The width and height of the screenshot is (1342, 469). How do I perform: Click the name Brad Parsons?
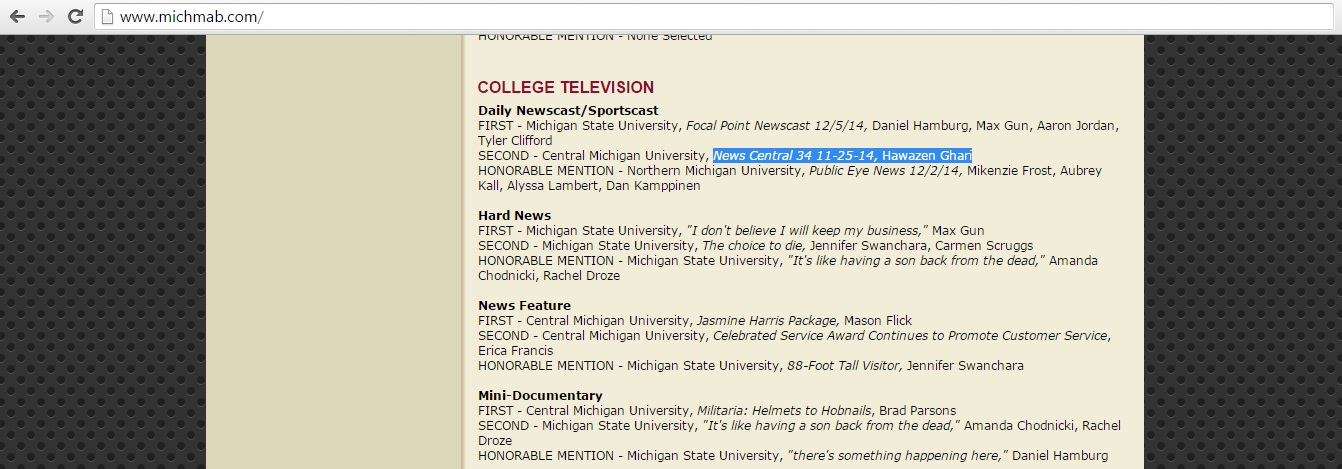(917, 410)
